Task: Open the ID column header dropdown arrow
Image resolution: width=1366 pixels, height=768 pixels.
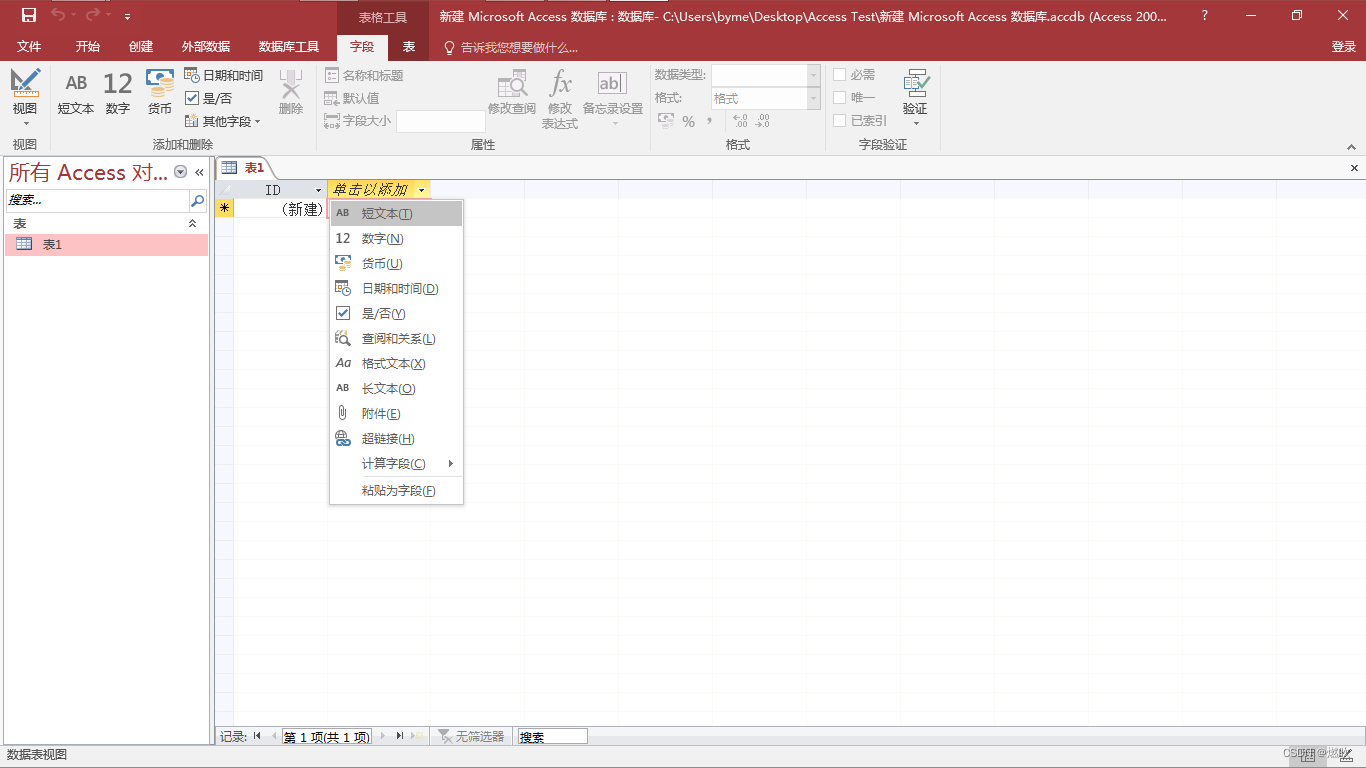Action: pos(319,190)
